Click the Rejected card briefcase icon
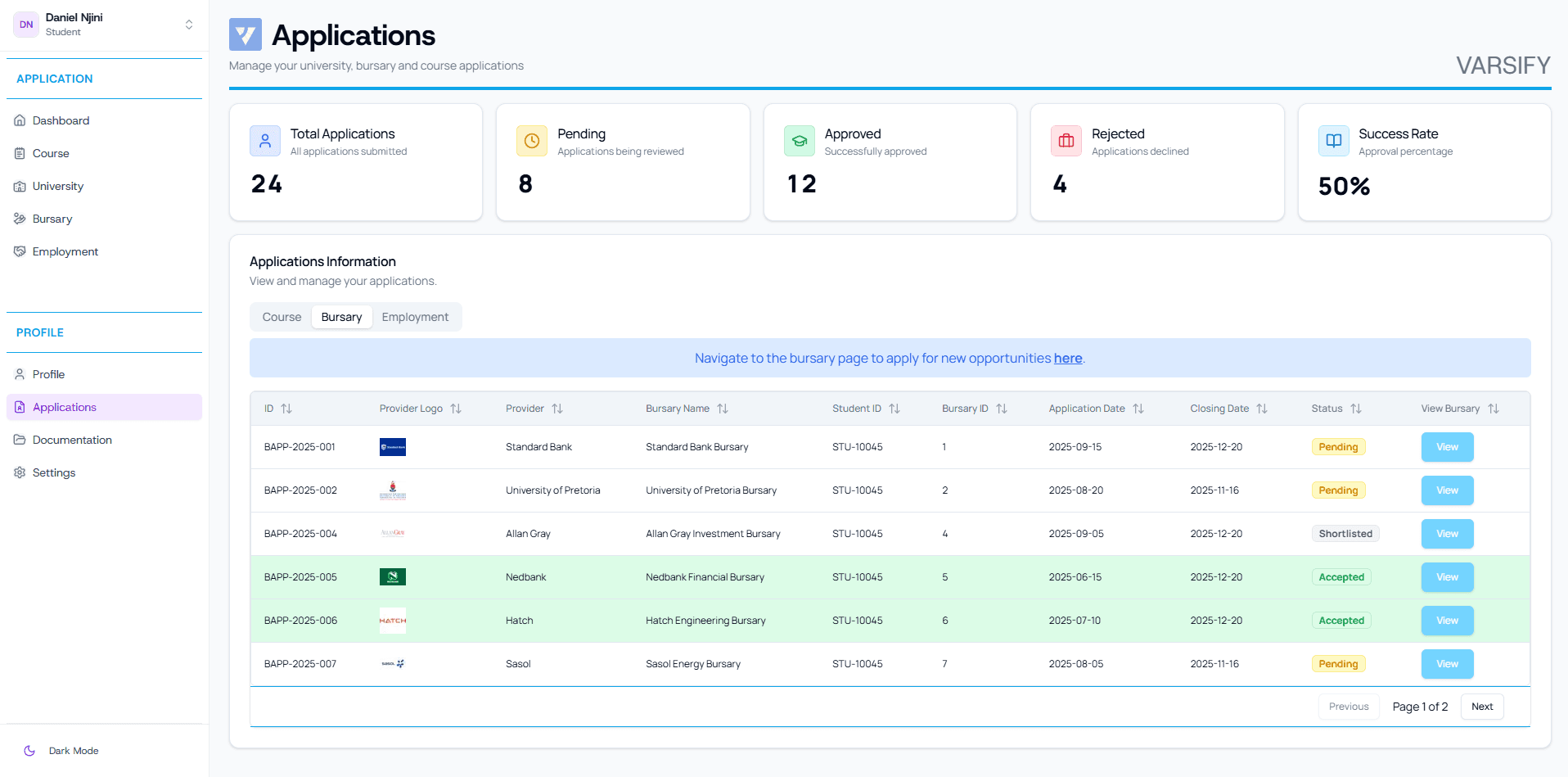The width and height of the screenshot is (1568, 777). point(1066,141)
